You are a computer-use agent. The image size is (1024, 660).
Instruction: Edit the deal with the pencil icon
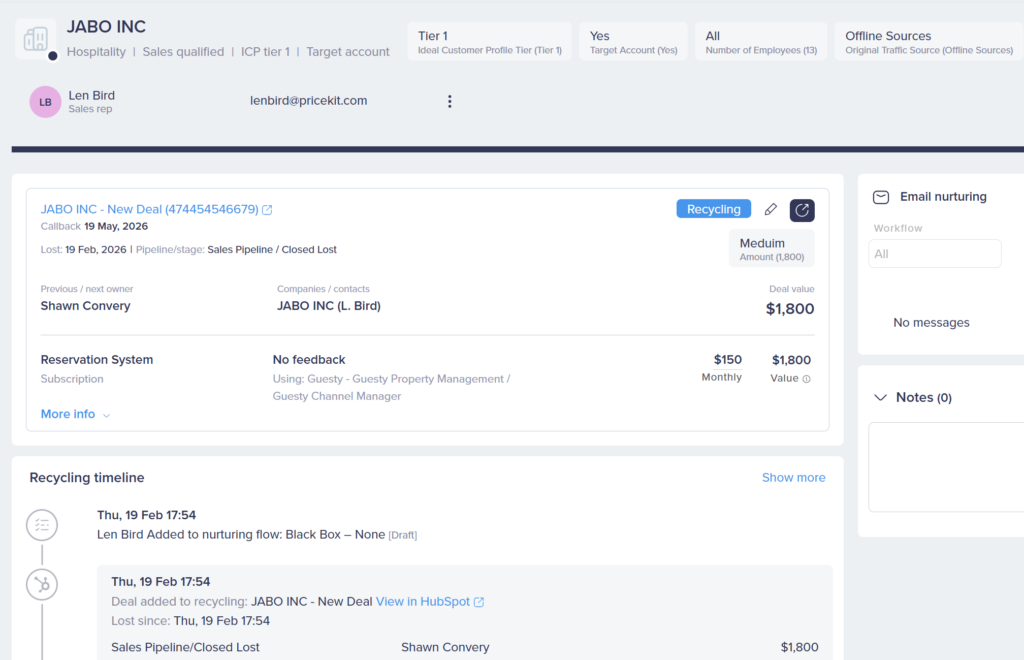[770, 210]
